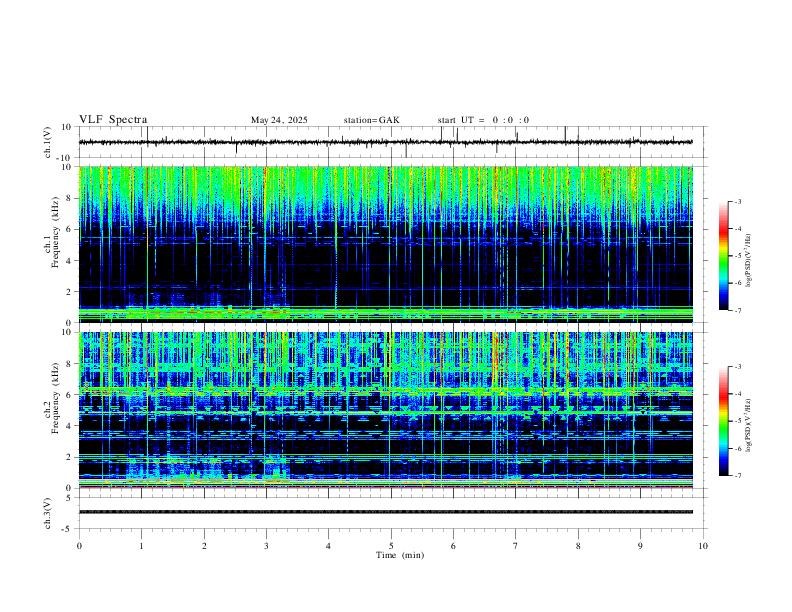Click the ch.2 spectrogram panel

point(385,410)
